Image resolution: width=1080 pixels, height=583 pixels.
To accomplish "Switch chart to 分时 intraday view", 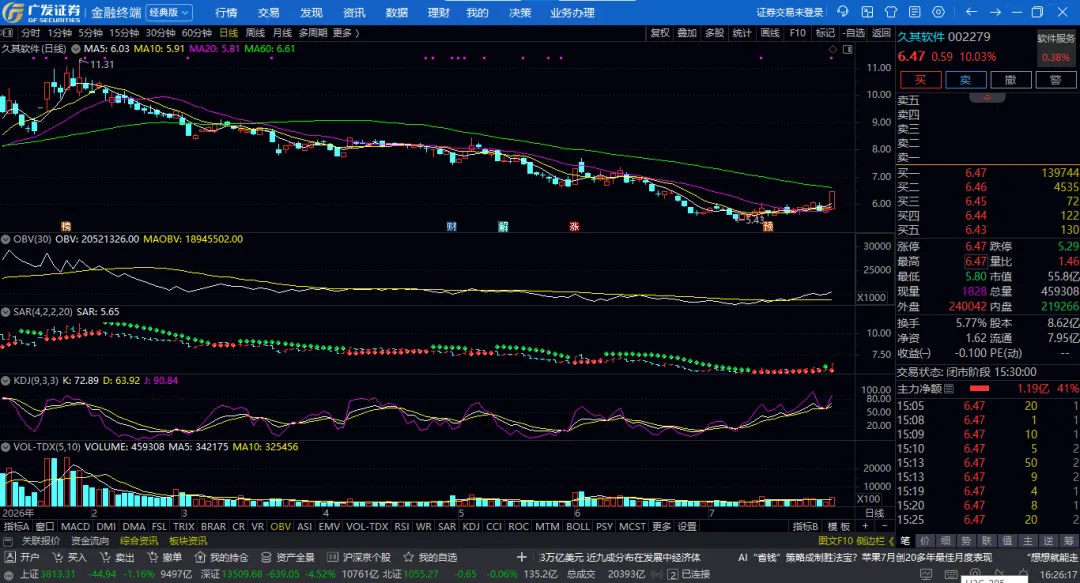I will point(30,32).
